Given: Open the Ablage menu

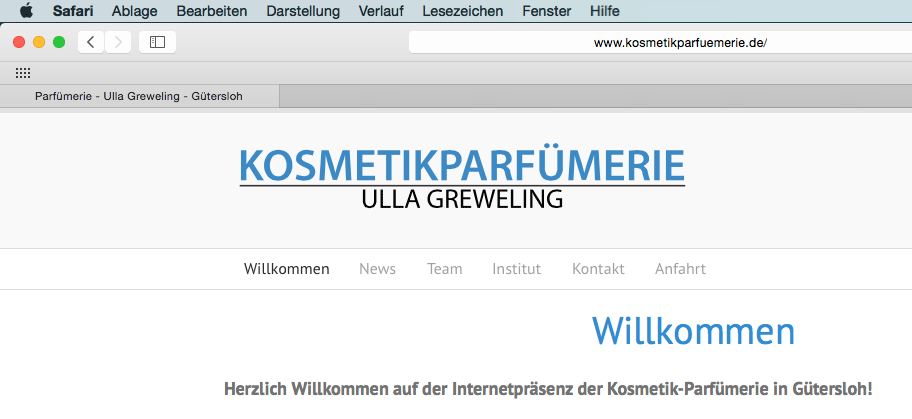Looking at the screenshot, I should click(135, 11).
